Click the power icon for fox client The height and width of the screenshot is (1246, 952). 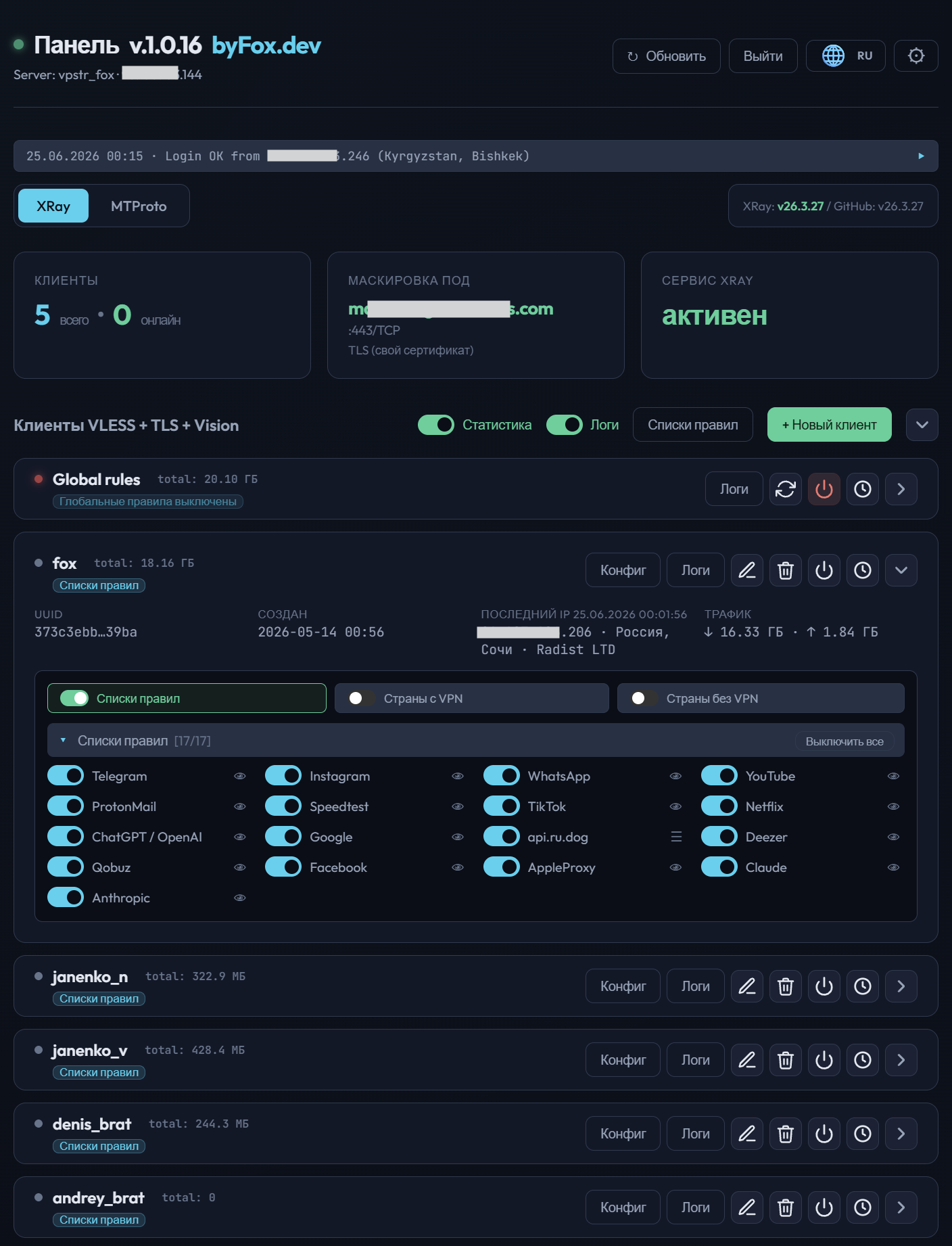click(x=824, y=570)
